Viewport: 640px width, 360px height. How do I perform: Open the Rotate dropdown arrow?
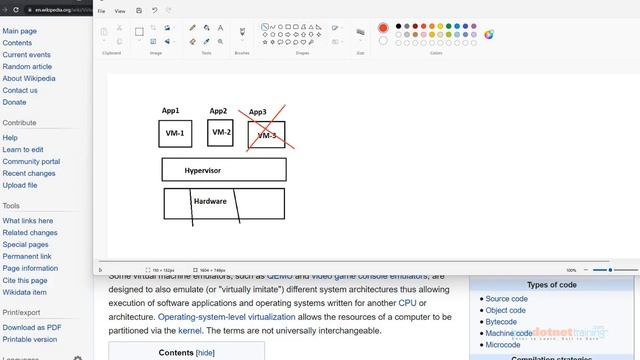pos(174,28)
